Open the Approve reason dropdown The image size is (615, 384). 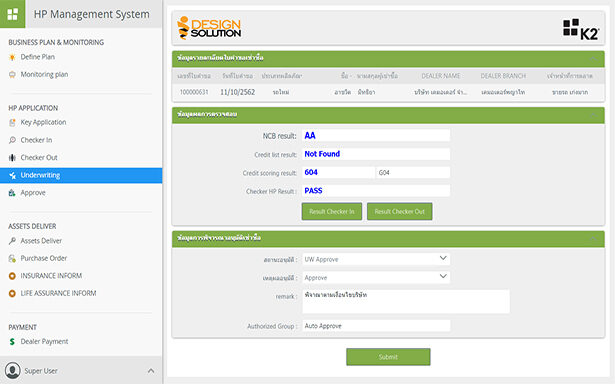pos(376,277)
